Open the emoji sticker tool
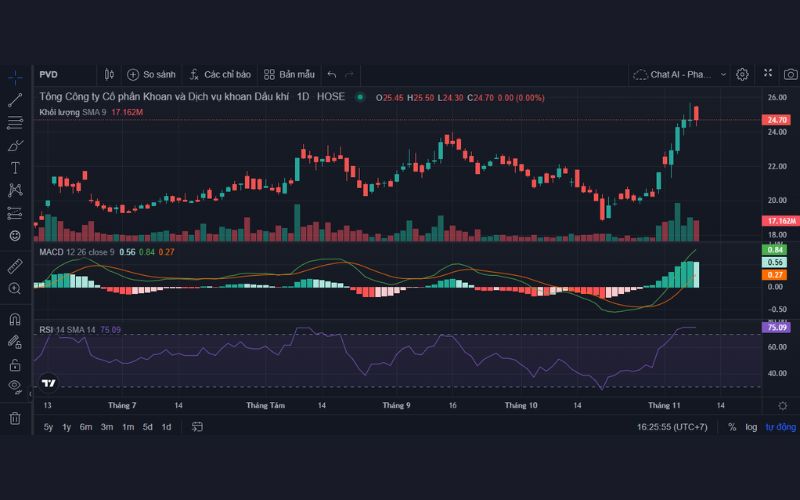 [x=15, y=236]
